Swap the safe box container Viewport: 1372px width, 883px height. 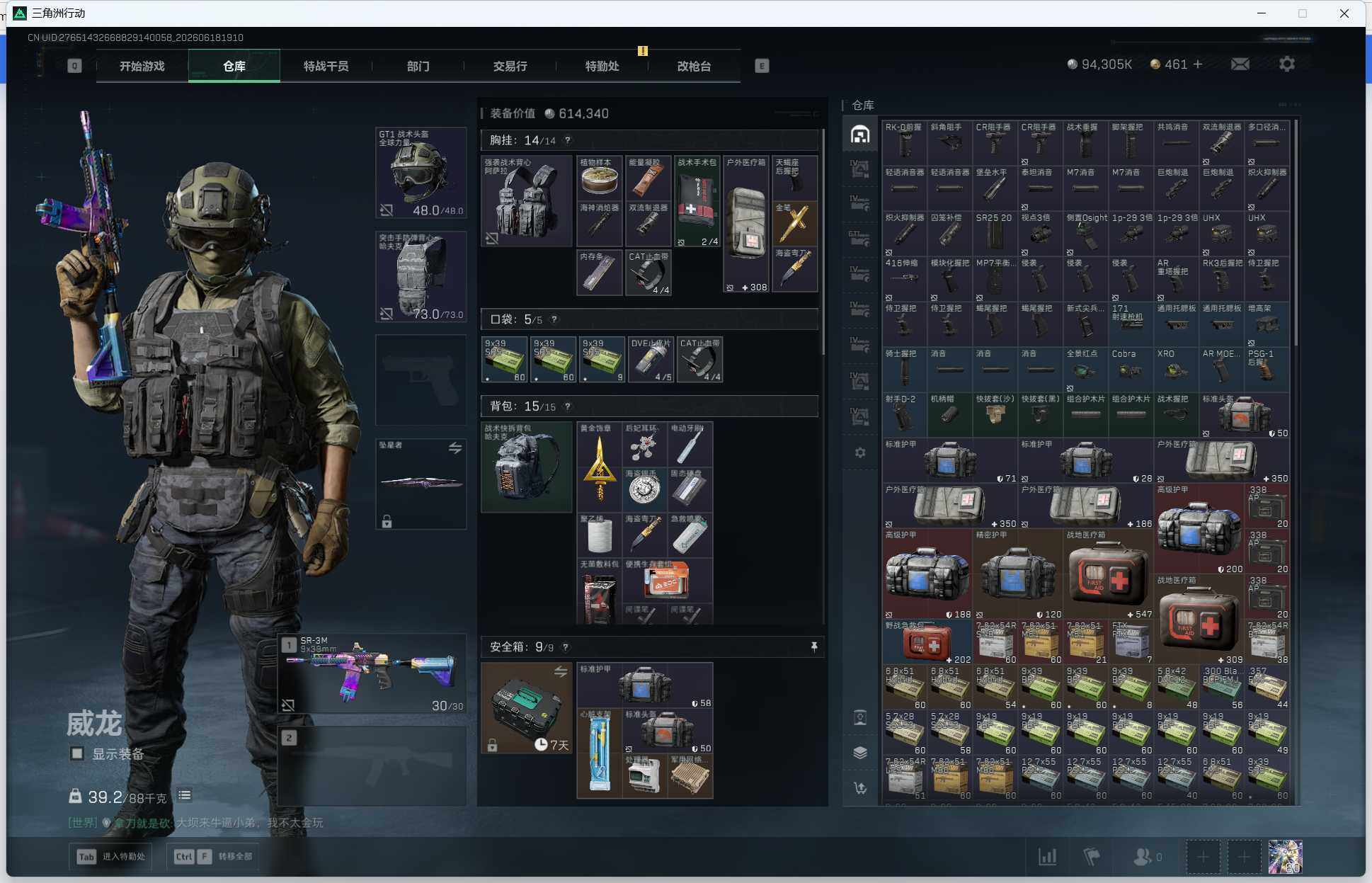pos(561,671)
